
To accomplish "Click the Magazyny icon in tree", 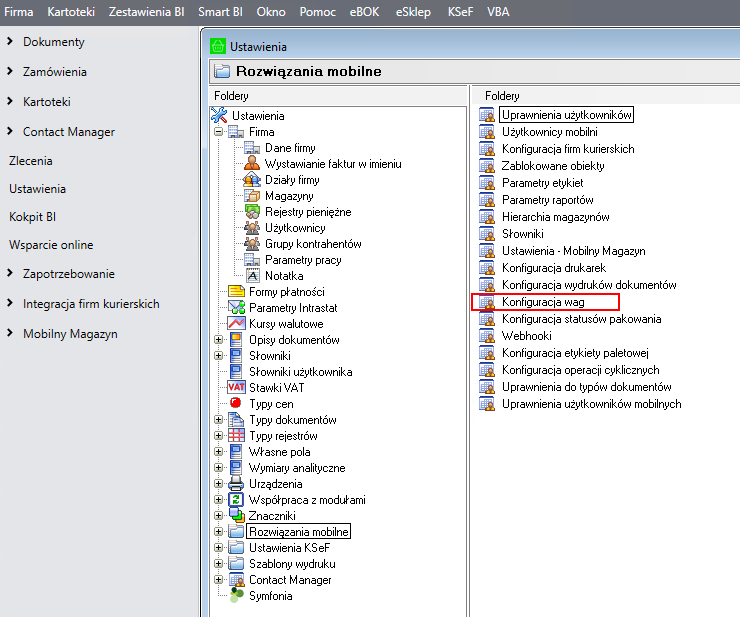I will click(x=252, y=196).
